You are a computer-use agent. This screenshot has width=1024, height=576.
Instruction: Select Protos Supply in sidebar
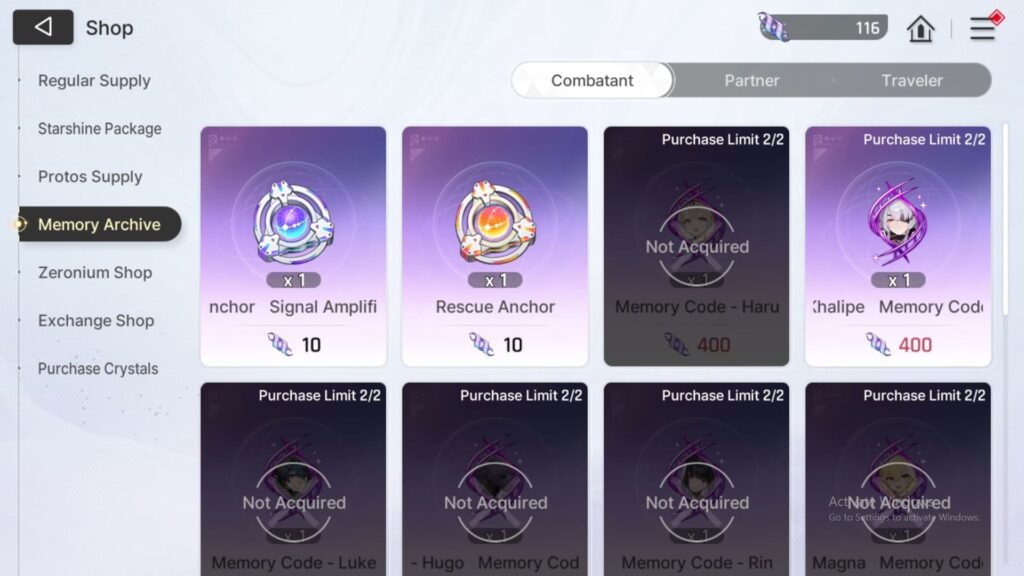tap(90, 176)
